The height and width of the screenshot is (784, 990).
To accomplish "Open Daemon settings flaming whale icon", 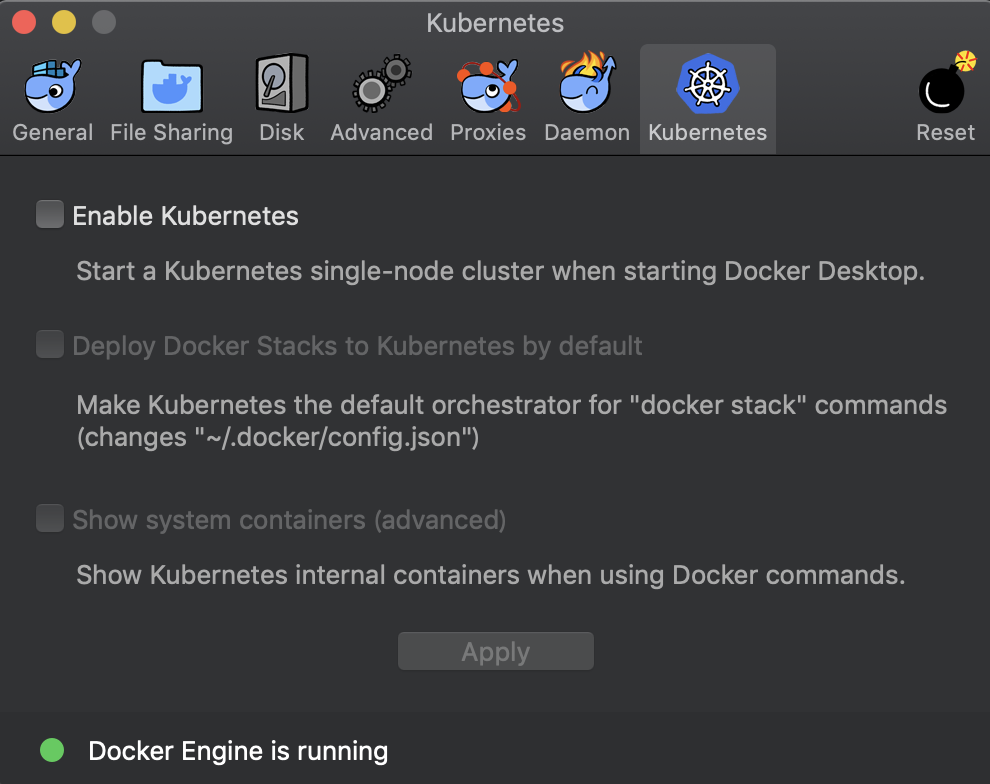I will click(x=587, y=86).
